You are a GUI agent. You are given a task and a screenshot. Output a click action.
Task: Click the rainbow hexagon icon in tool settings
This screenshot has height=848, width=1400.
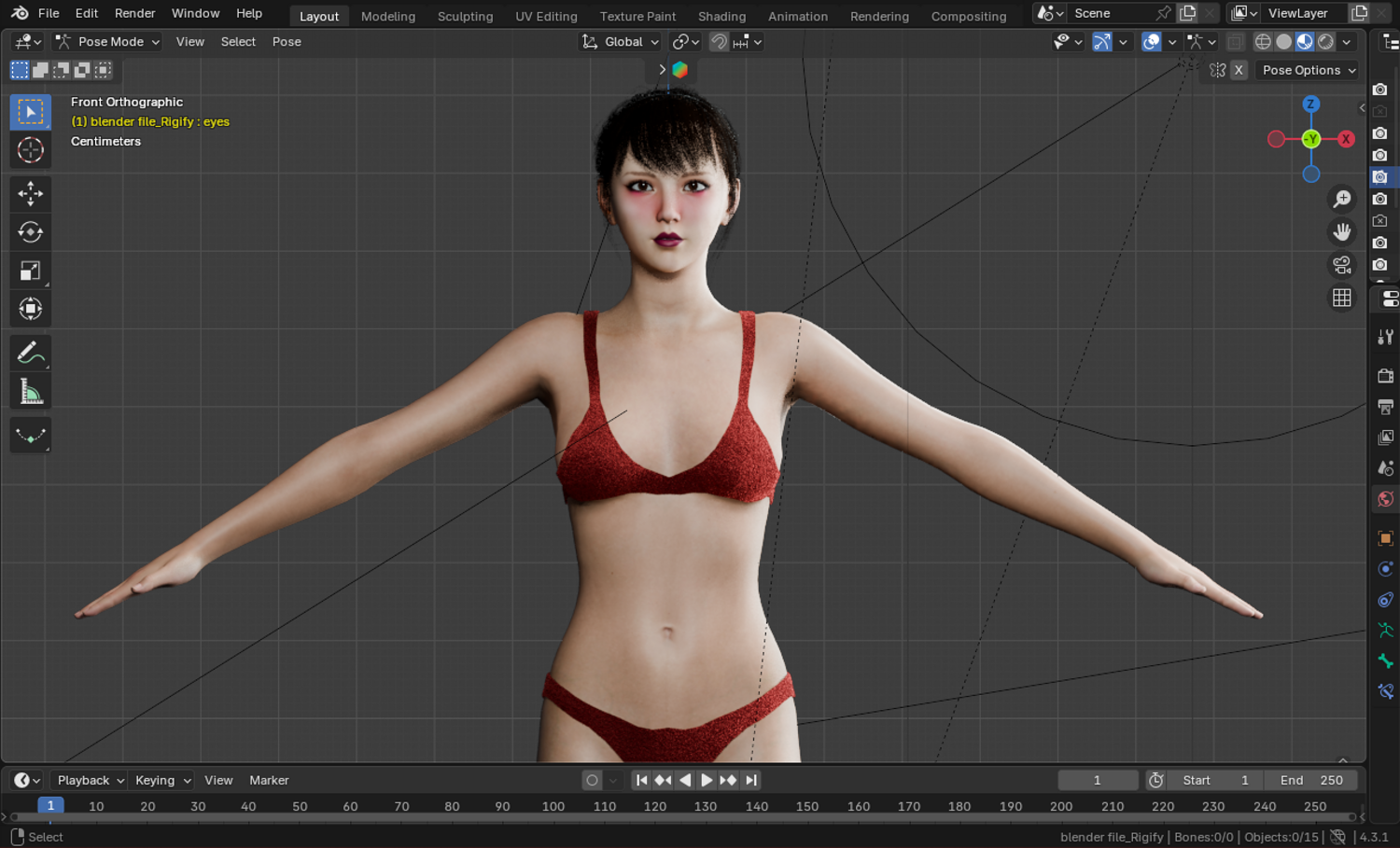pyautogui.click(x=680, y=70)
